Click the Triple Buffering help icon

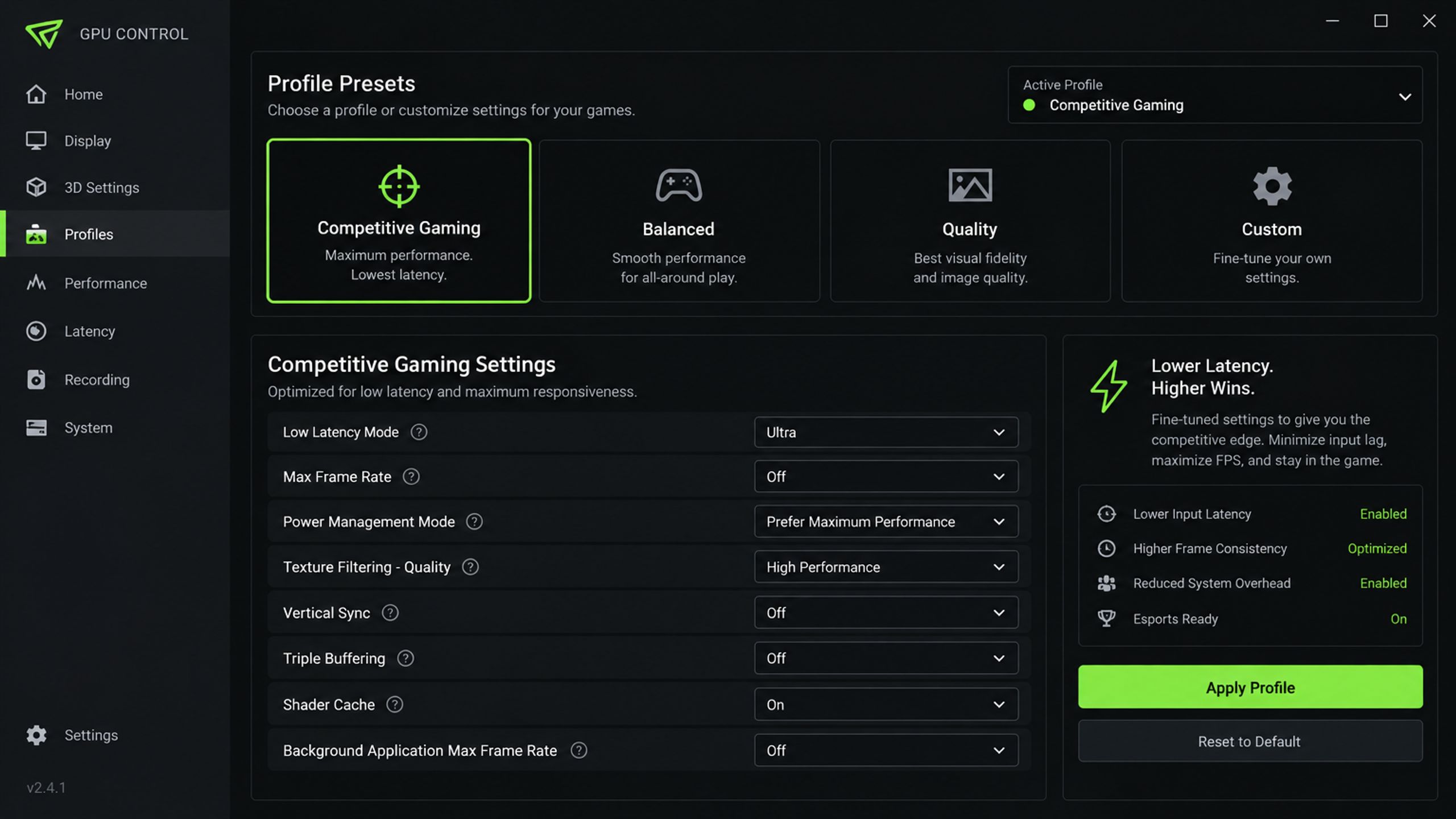(x=406, y=658)
